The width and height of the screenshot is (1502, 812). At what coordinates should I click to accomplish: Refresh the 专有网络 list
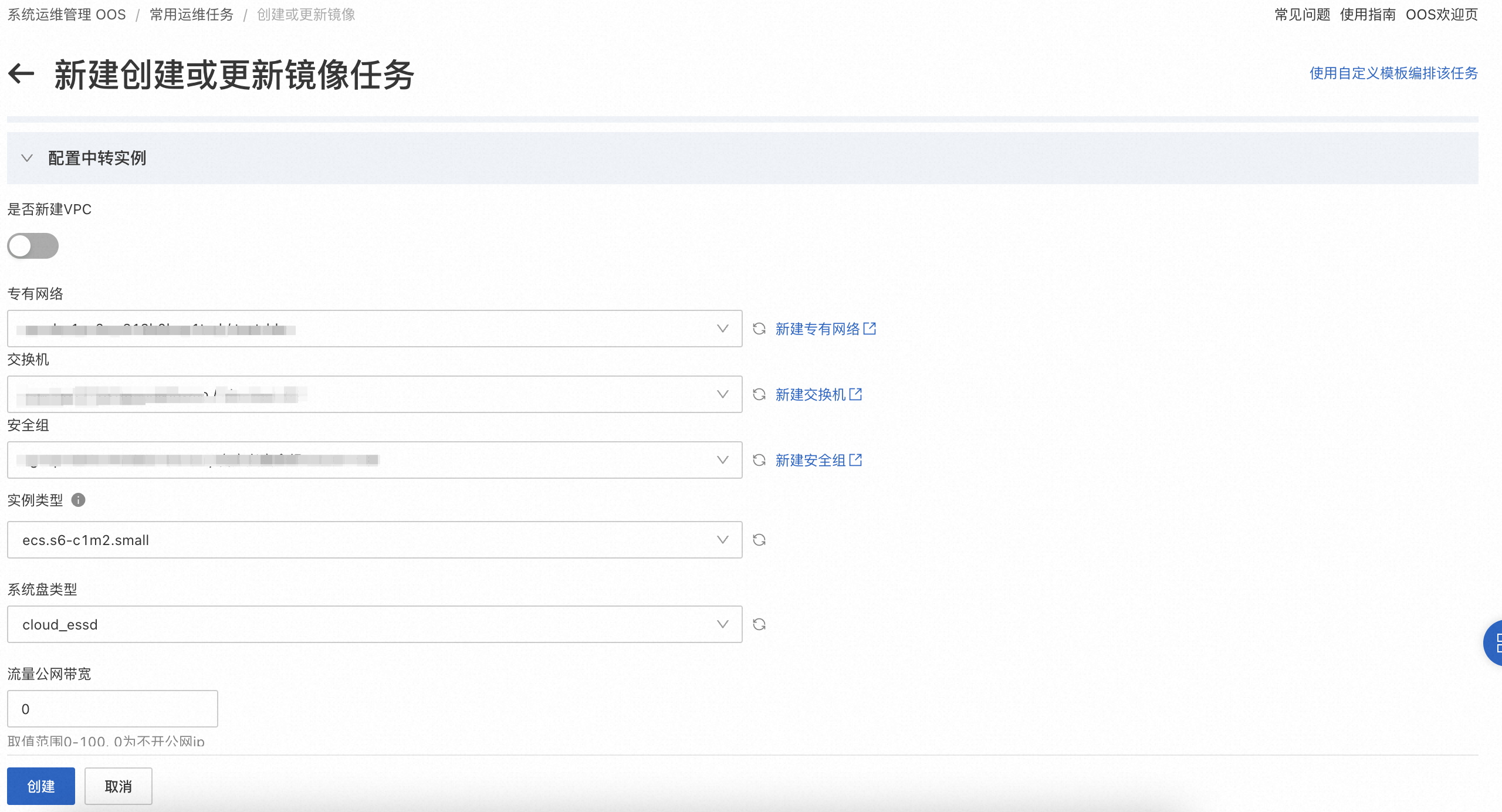tap(759, 329)
